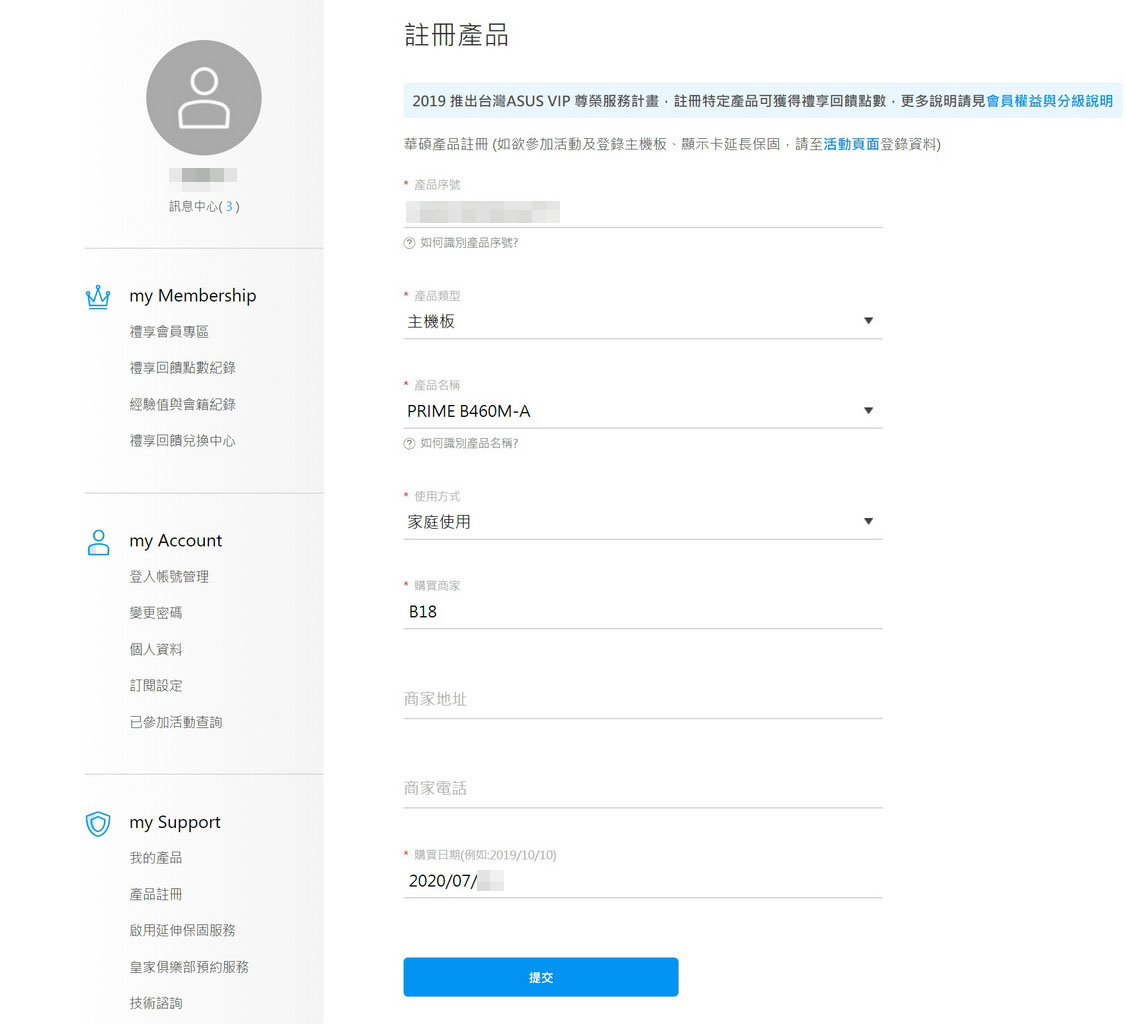Screen dimensions: 1126x1024
Task: Open 禮享回饋點數紀錄 in sidebar
Action: pyautogui.click(x=182, y=368)
